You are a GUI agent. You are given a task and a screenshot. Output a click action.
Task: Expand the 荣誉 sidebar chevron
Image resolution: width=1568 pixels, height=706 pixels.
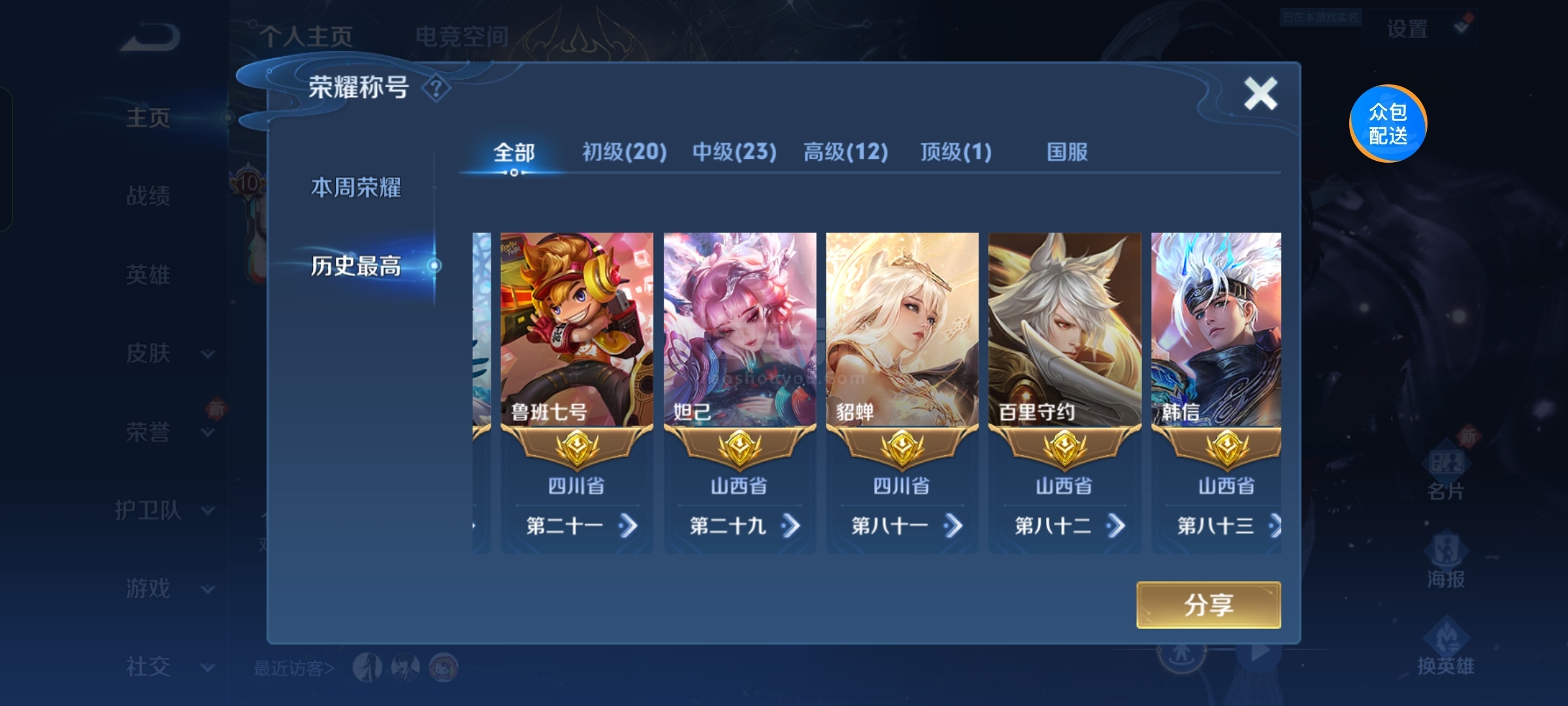pos(208,432)
